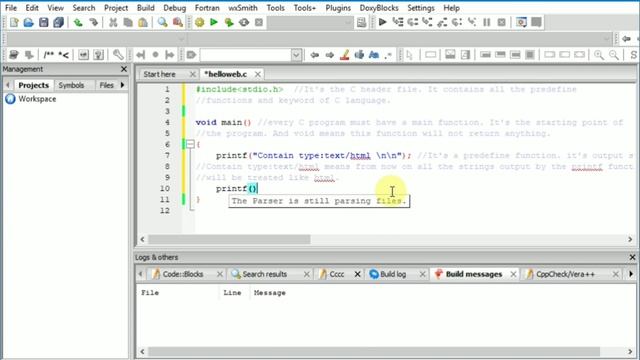The height and width of the screenshot is (360, 640).
Task: Click the Copy toolbar icon
Action: point(128,22)
